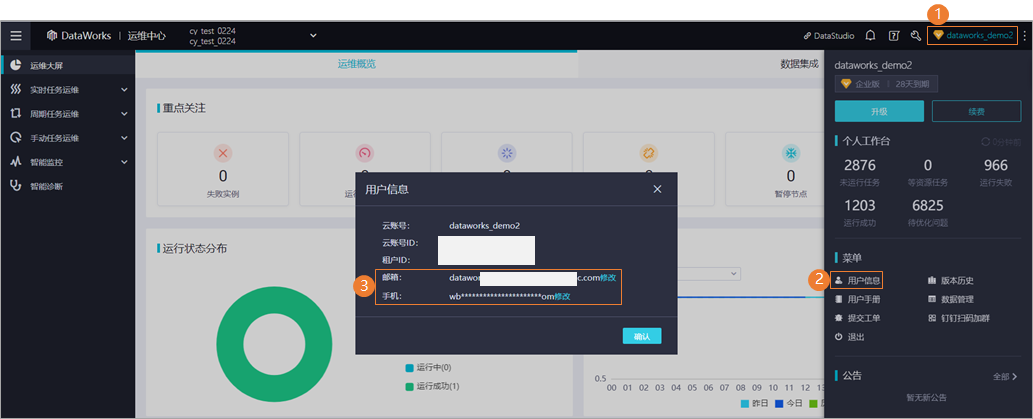
Task: Click the 升级 button
Action: point(879,111)
